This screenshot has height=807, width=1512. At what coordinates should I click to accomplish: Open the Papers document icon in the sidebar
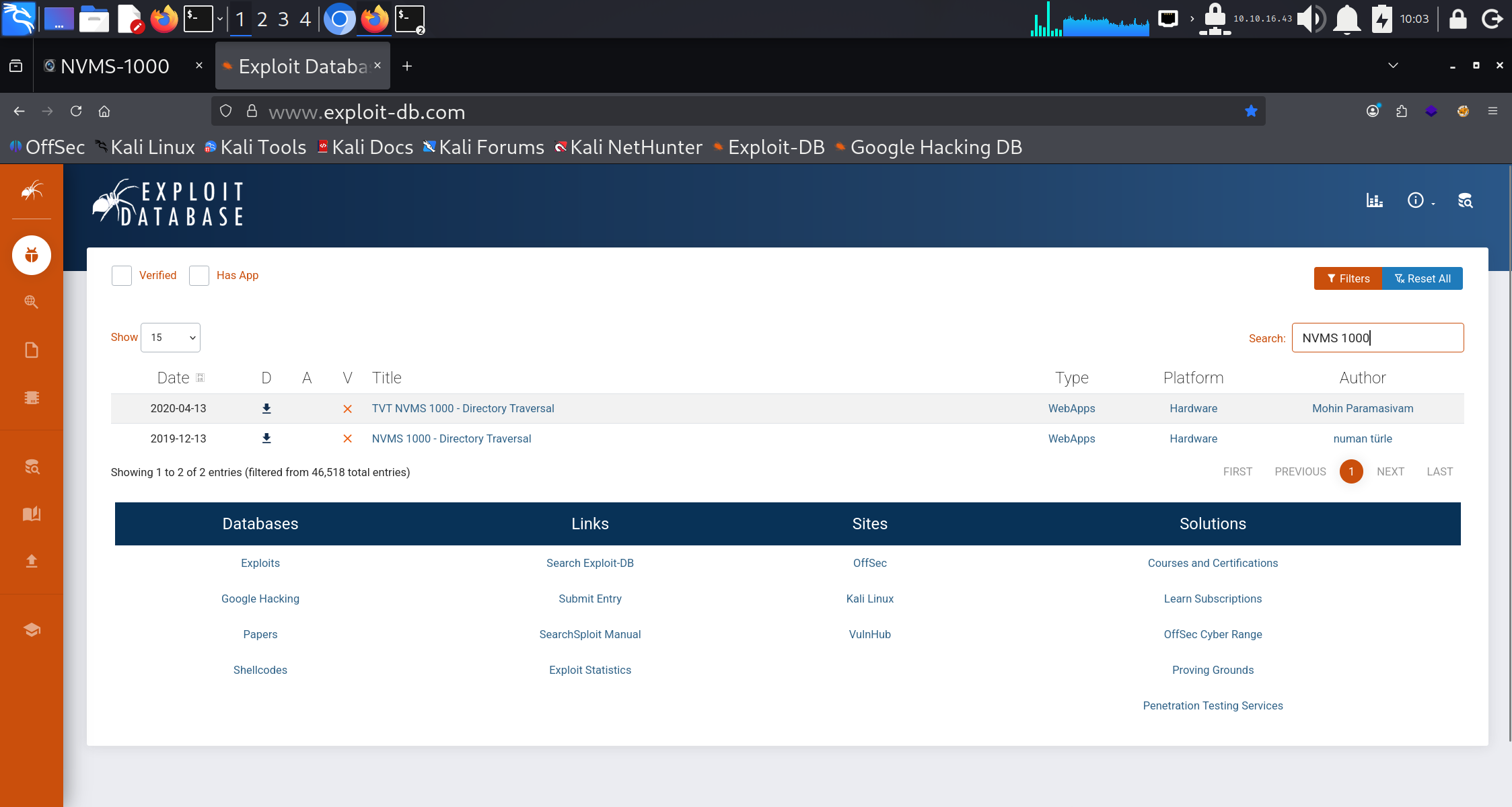32,350
